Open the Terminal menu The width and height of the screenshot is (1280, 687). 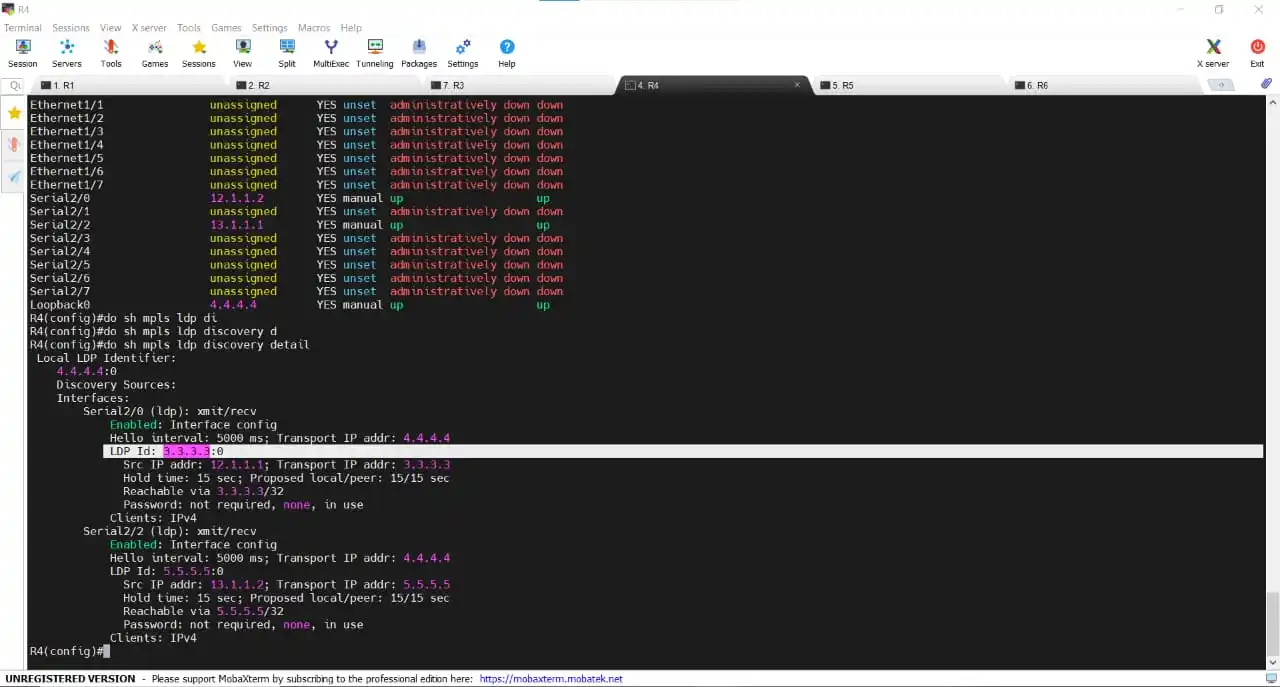tap(23, 28)
